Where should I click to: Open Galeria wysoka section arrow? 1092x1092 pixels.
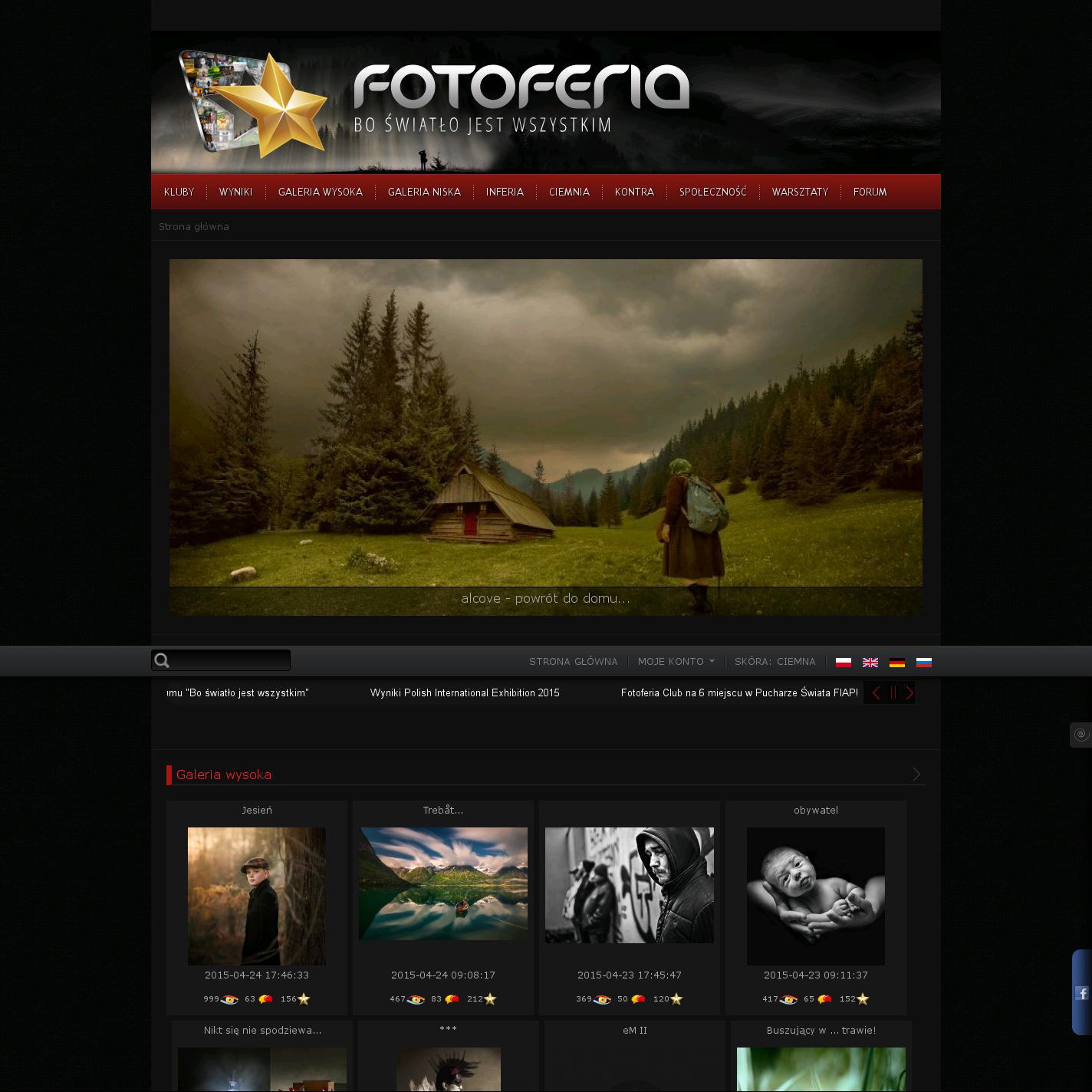pos(916,775)
